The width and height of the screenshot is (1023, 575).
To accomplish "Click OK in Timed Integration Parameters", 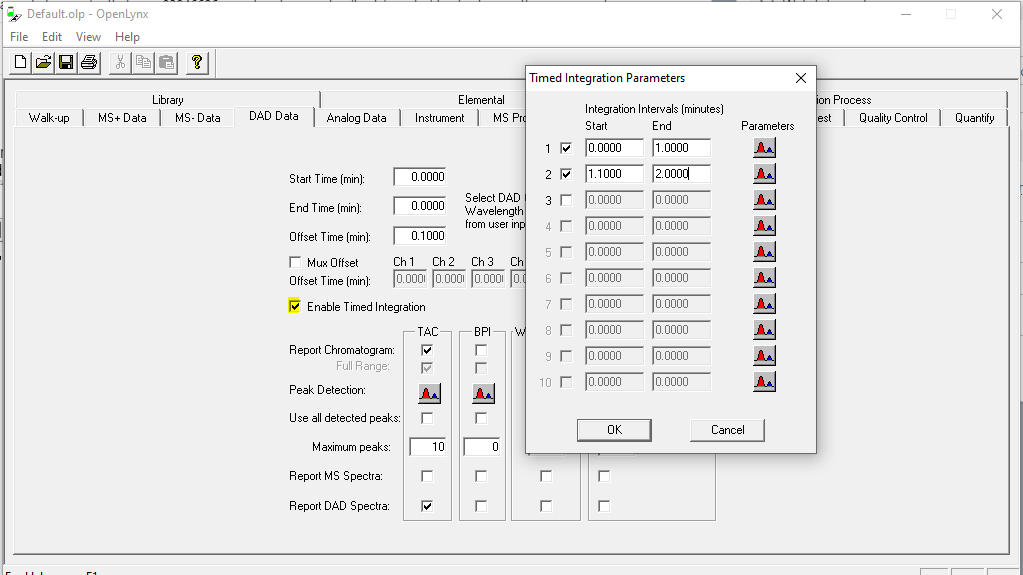I will pyautogui.click(x=614, y=430).
